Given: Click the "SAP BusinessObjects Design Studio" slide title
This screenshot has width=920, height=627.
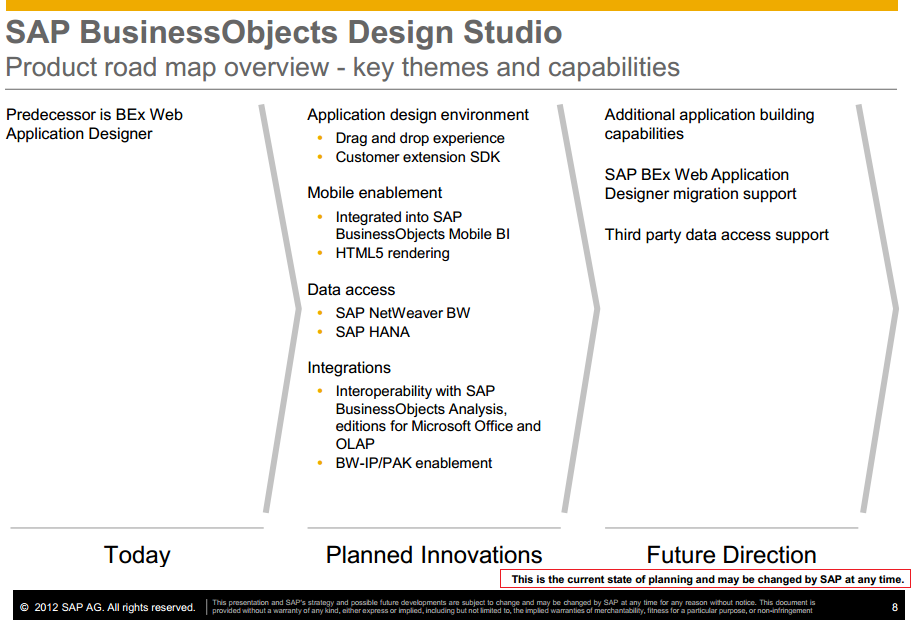Looking at the screenshot, I should 284,32.
